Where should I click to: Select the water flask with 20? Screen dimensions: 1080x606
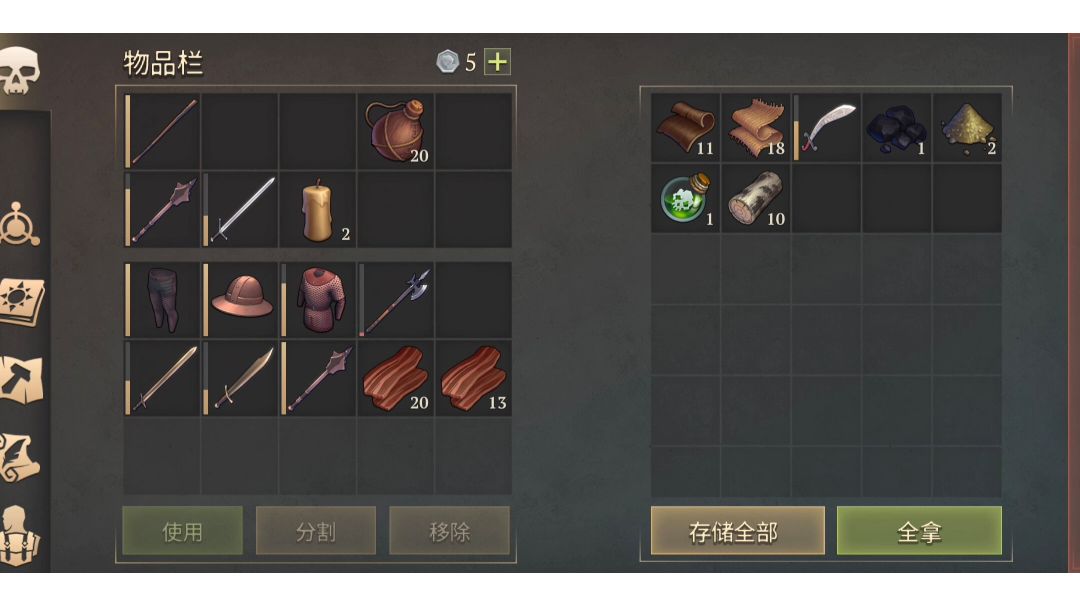coord(396,131)
